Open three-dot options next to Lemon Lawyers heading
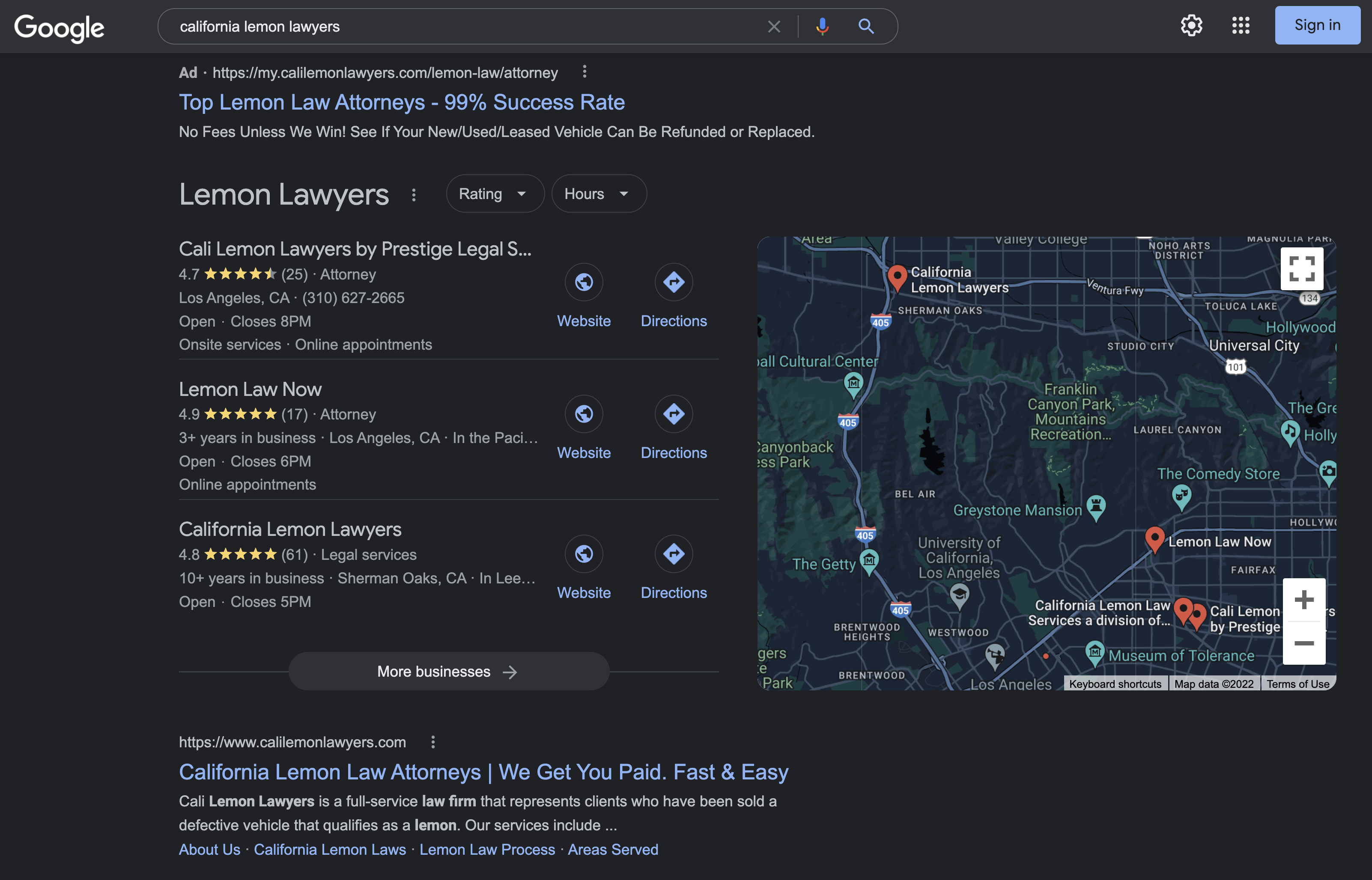This screenshot has width=1372, height=880. [x=413, y=194]
